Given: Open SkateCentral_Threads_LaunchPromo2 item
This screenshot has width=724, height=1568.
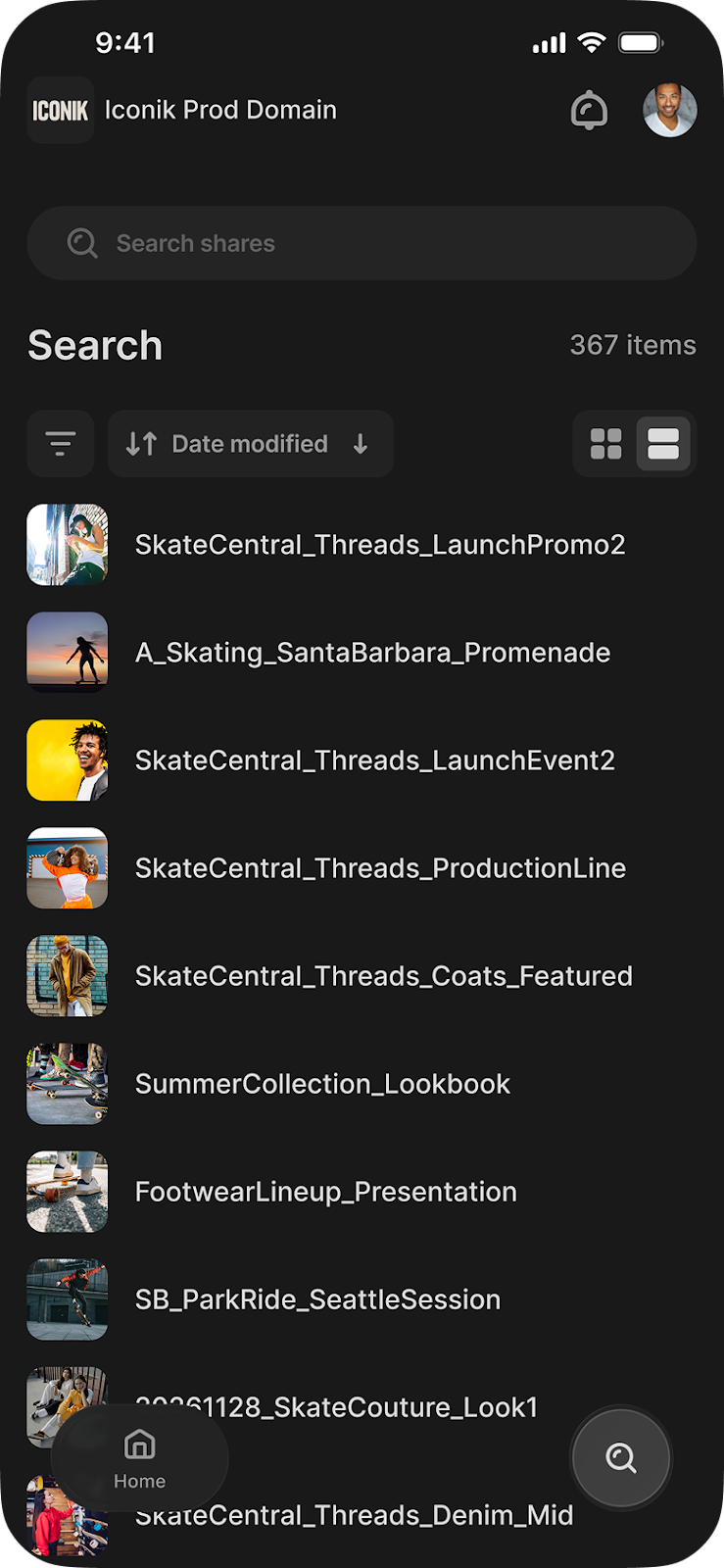Looking at the screenshot, I should pos(380,545).
